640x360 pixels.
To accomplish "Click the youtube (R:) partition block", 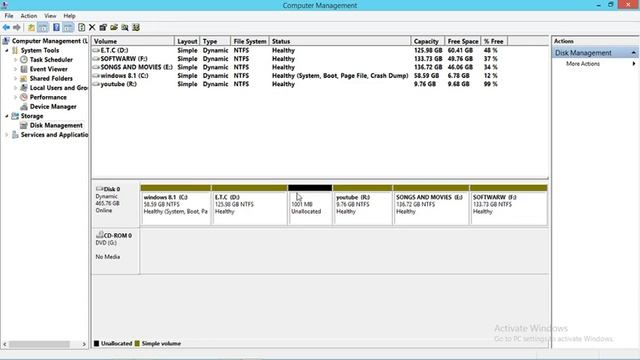I will coord(362,204).
